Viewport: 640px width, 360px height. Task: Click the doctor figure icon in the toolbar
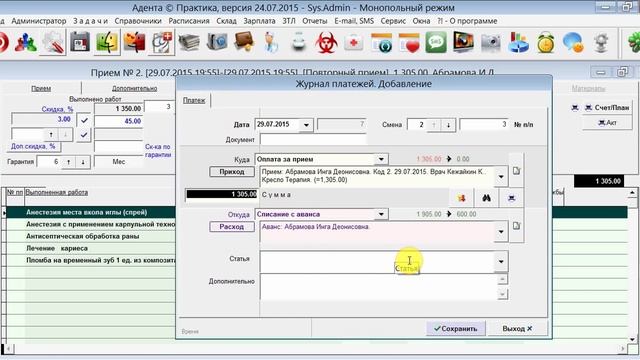tap(271, 42)
